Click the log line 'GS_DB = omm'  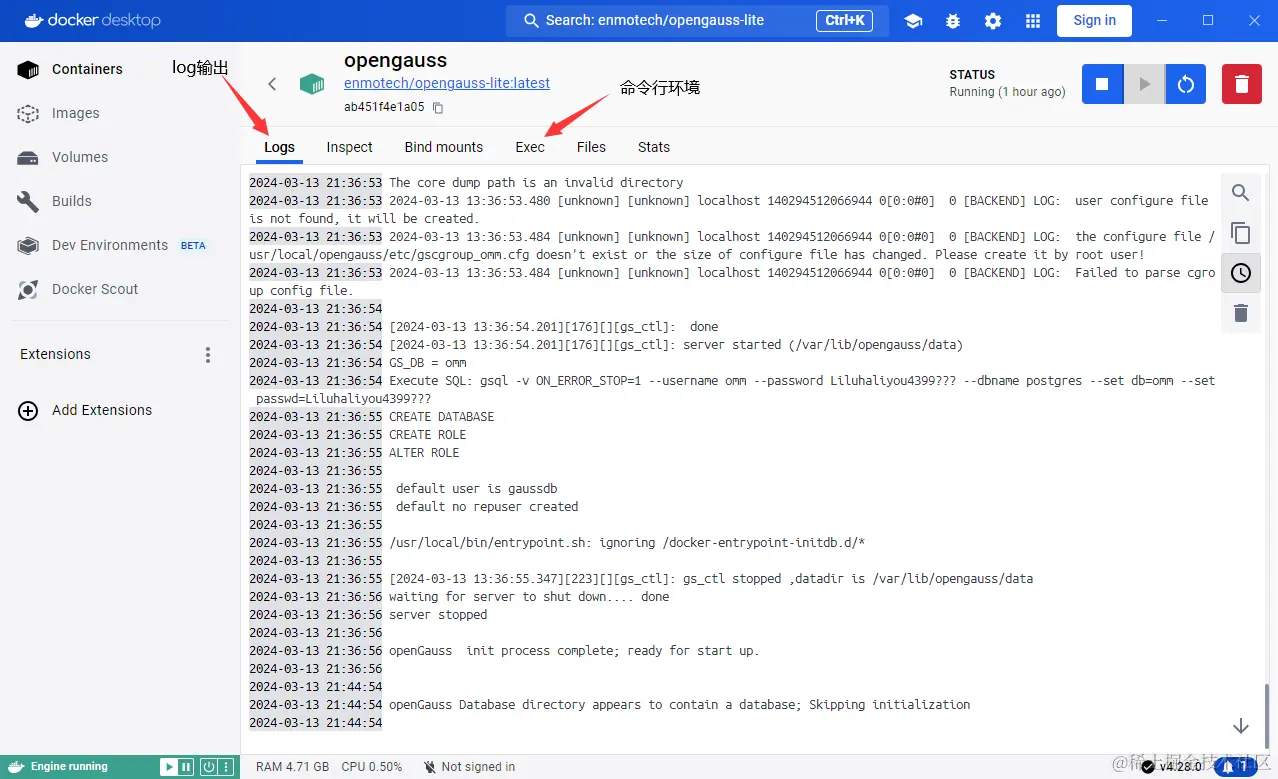pyautogui.click(x=427, y=363)
